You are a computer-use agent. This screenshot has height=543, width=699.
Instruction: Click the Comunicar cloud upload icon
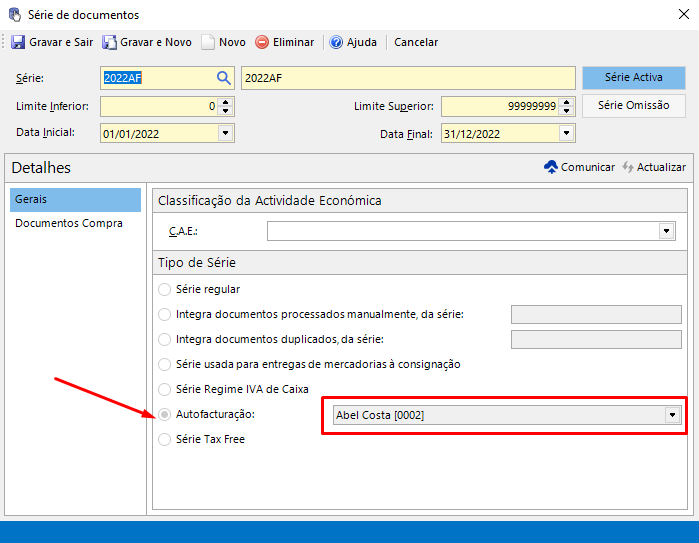click(x=550, y=167)
